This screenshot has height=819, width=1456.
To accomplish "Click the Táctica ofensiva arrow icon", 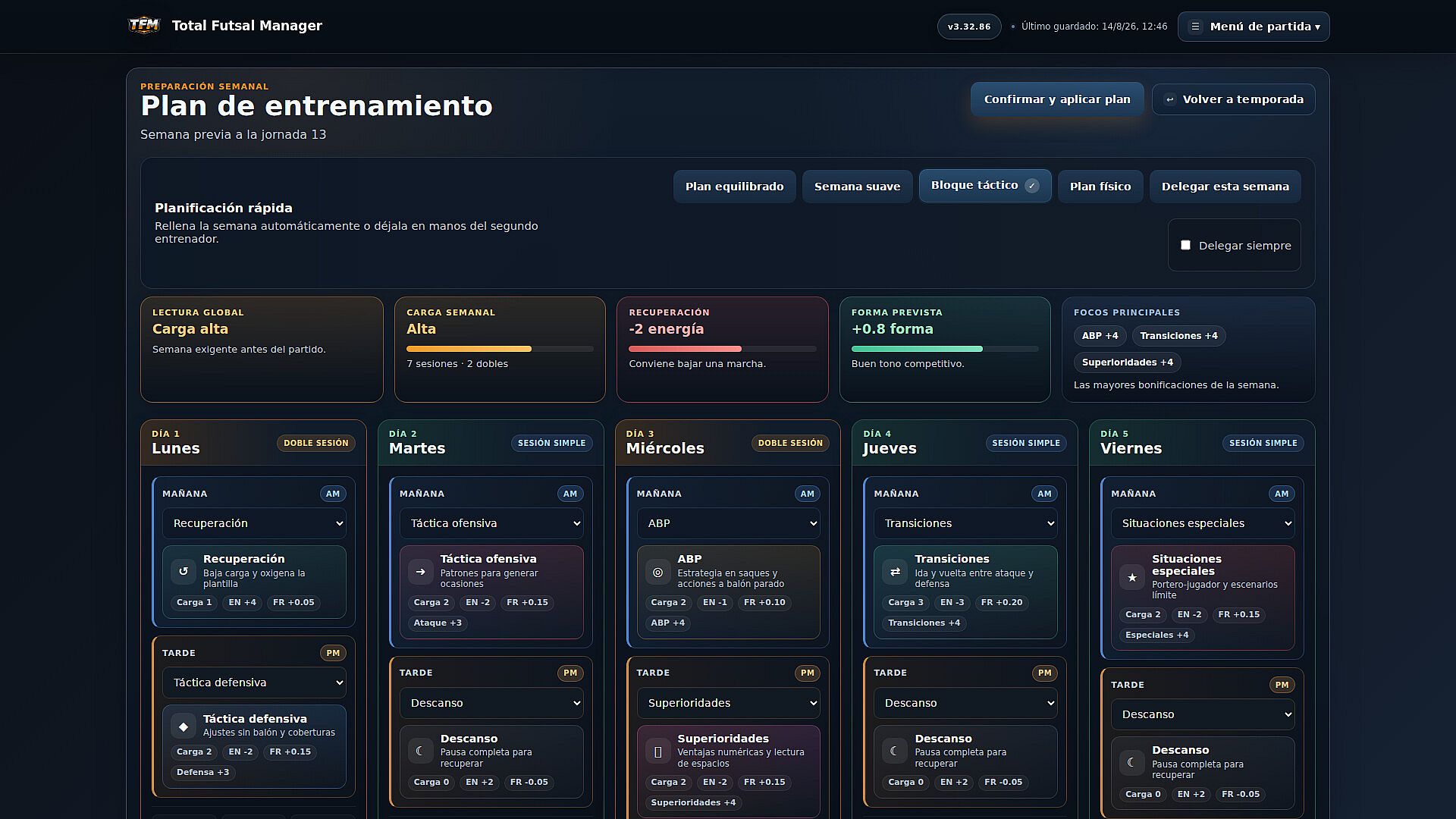I will pos(421,571).
